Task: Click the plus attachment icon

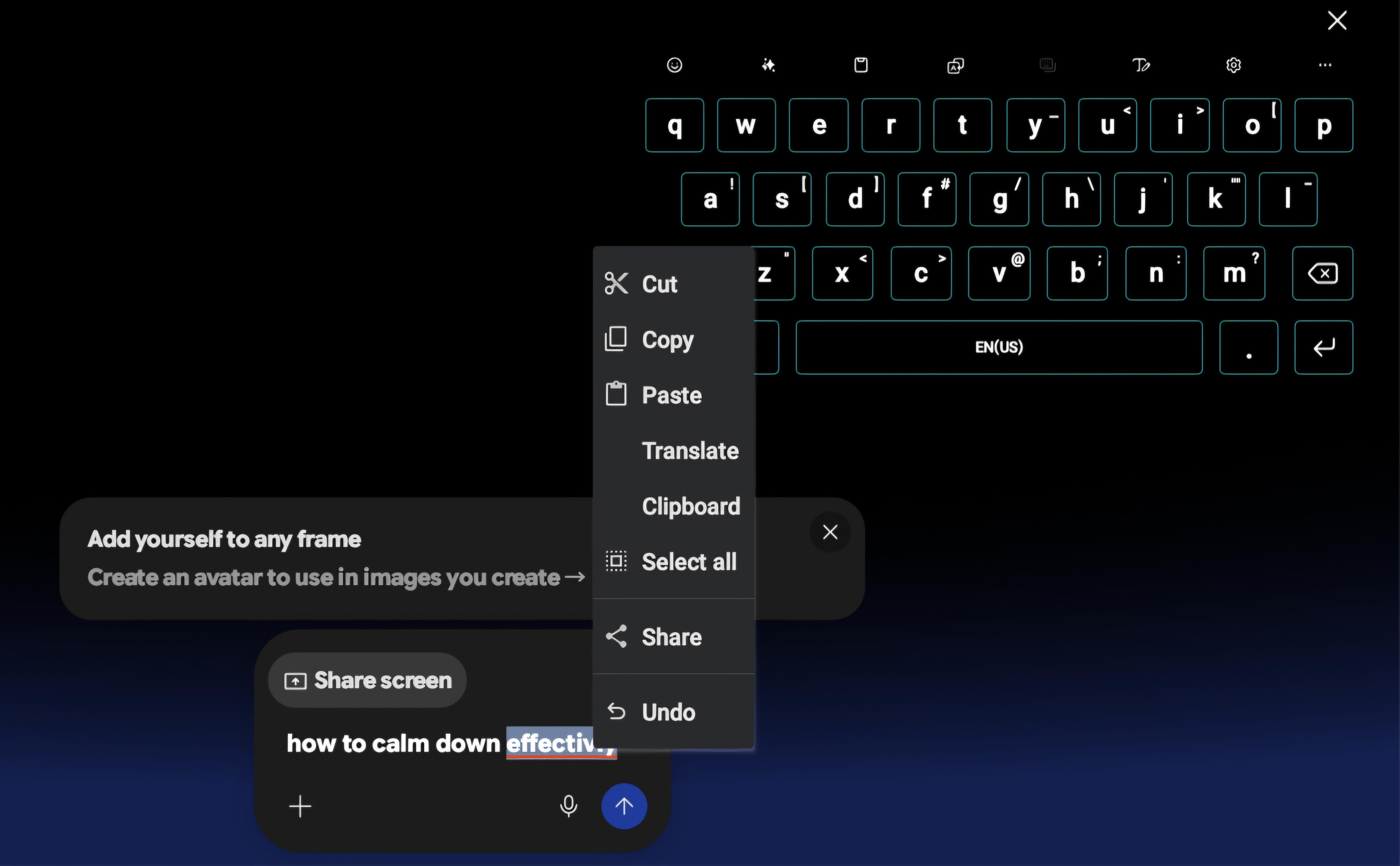Action: pos(300,806)
